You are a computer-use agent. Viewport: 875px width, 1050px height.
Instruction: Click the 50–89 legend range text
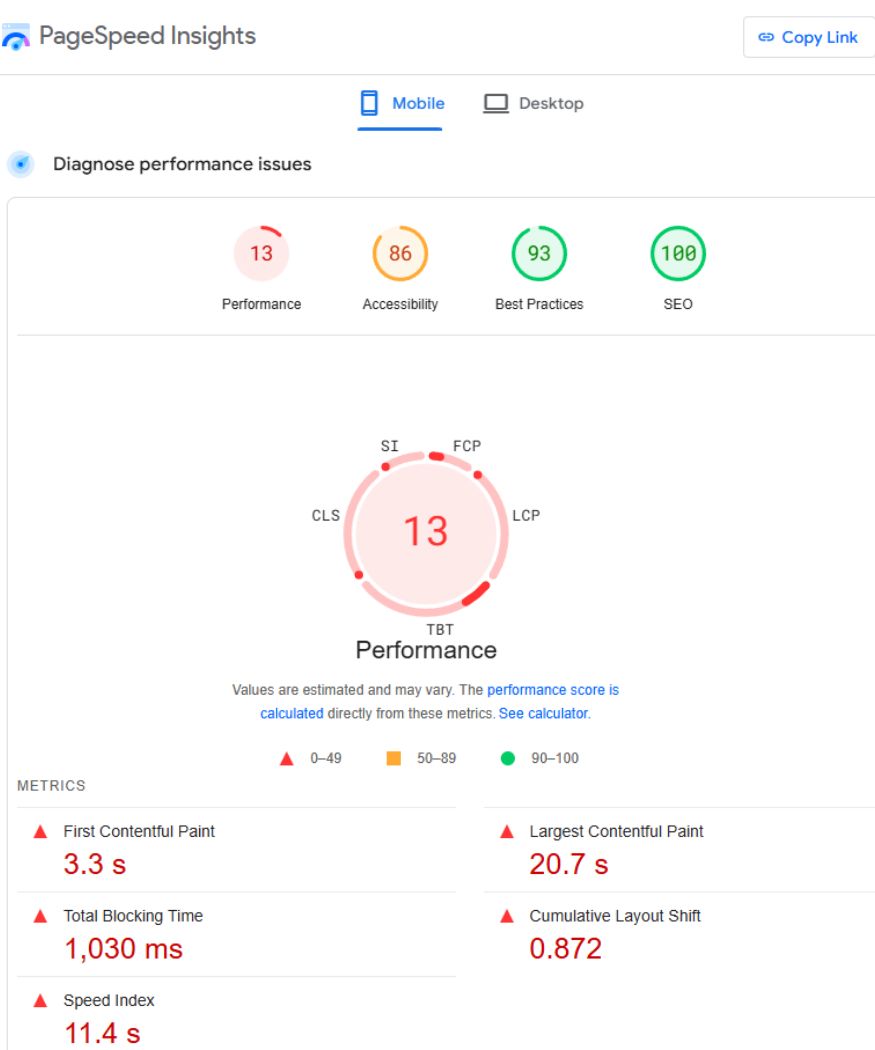[436, 758]
